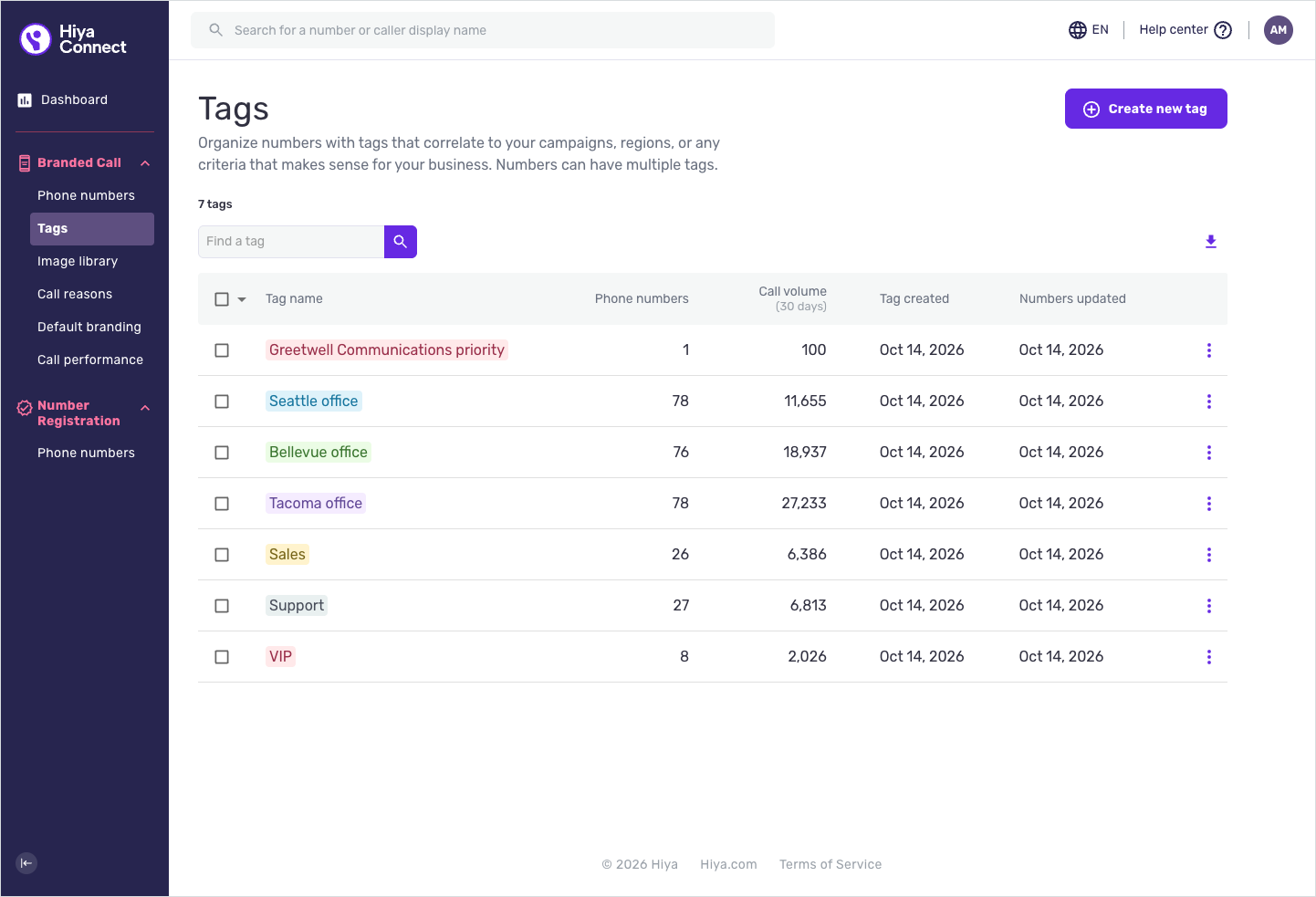Open the three-dot menu for Bellevue office
1316x897 pixels.
click(x=1209, y=453)
